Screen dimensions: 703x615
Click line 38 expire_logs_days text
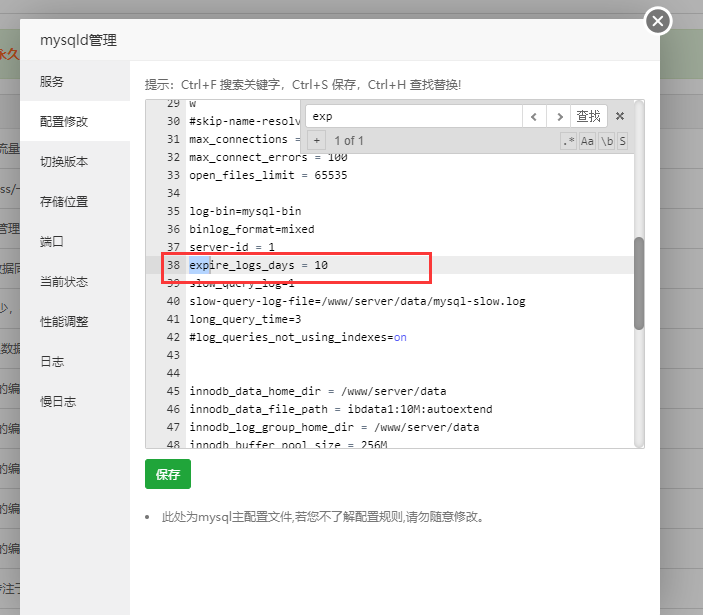[x=258, y=266]
